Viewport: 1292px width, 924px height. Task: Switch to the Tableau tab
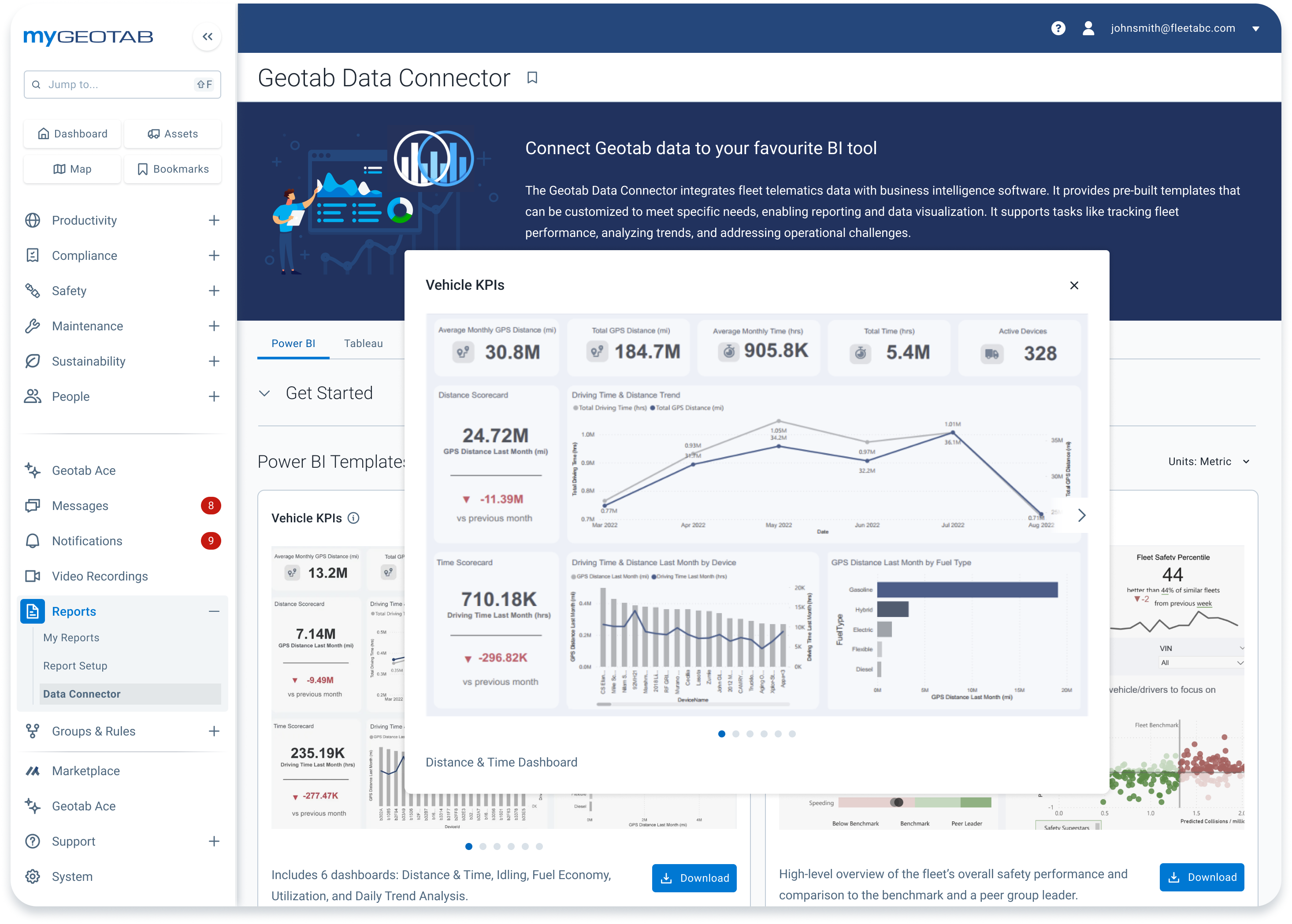coord(363,344)
